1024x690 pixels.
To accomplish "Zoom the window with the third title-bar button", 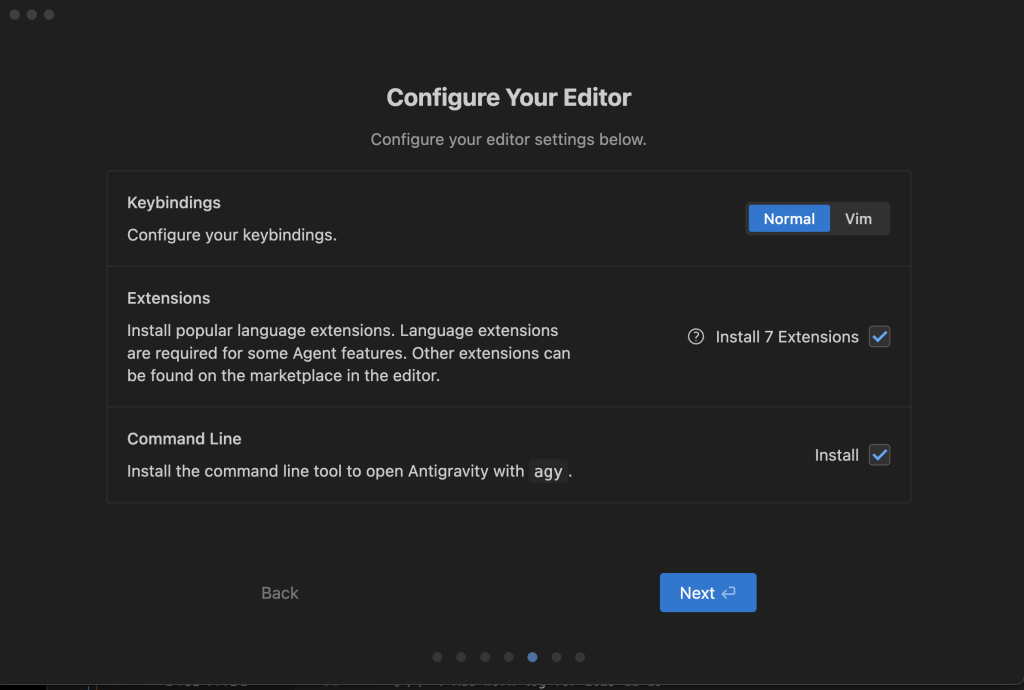I will [49, 15].
